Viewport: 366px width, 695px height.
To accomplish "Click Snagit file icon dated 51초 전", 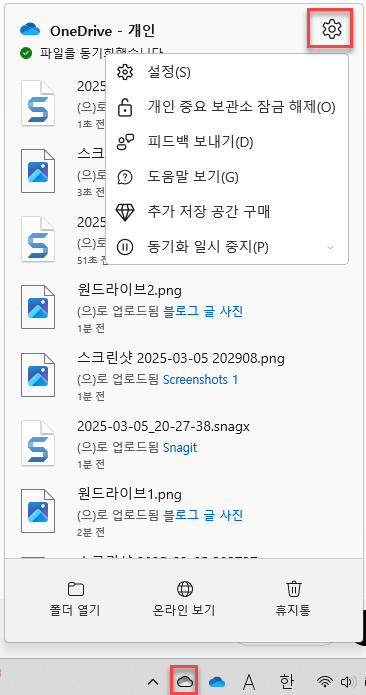I will (x=38, y=238).
